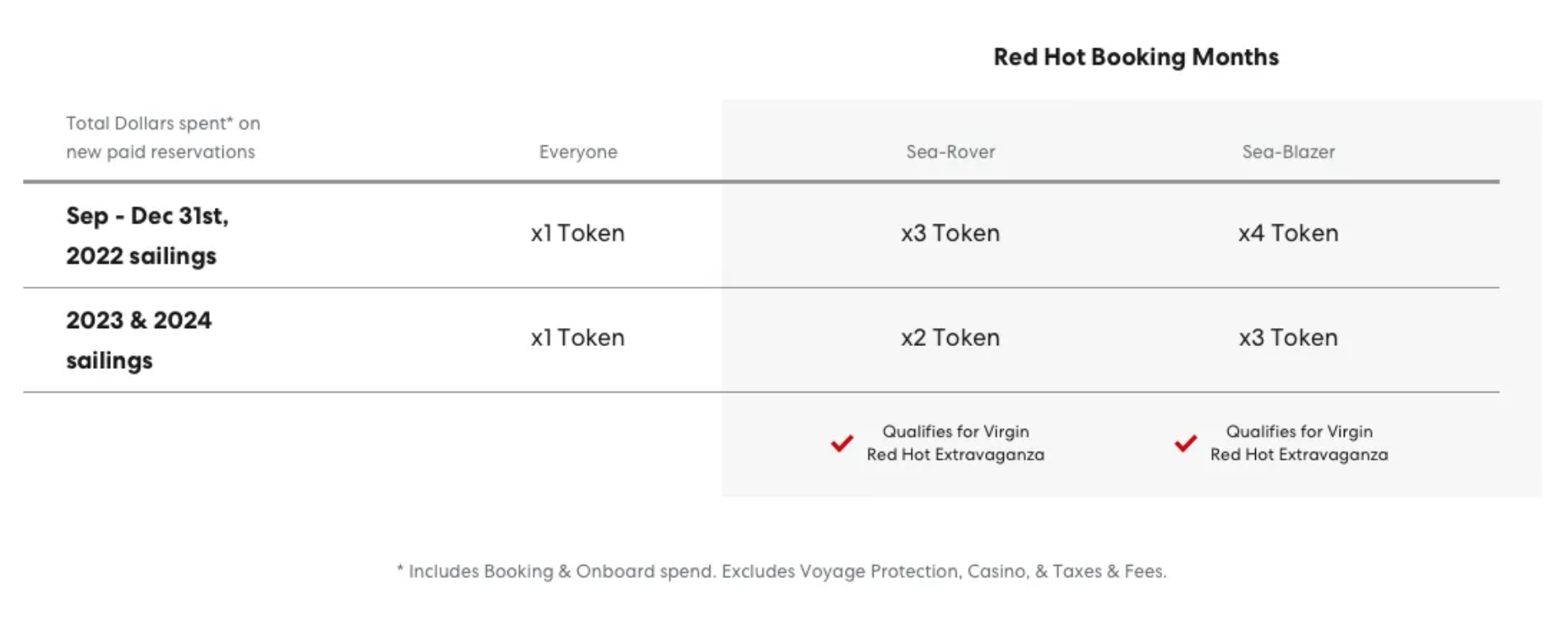Click x2 Token in Sea-Rover column
Image resolution: width=1568 pixels, height=631 pixels.
coord(950,337)
